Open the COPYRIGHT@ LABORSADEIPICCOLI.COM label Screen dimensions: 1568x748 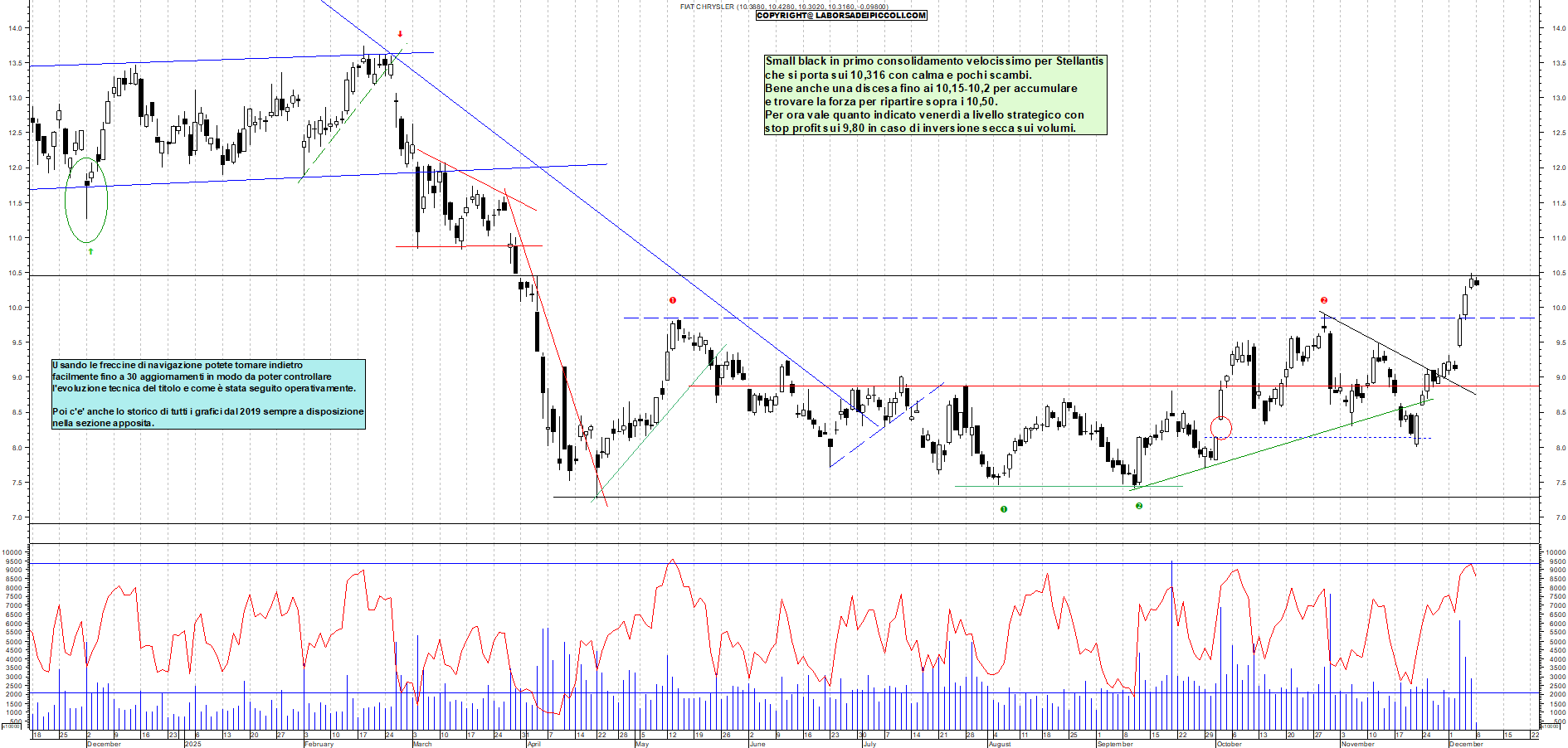[x=841, y=16]
